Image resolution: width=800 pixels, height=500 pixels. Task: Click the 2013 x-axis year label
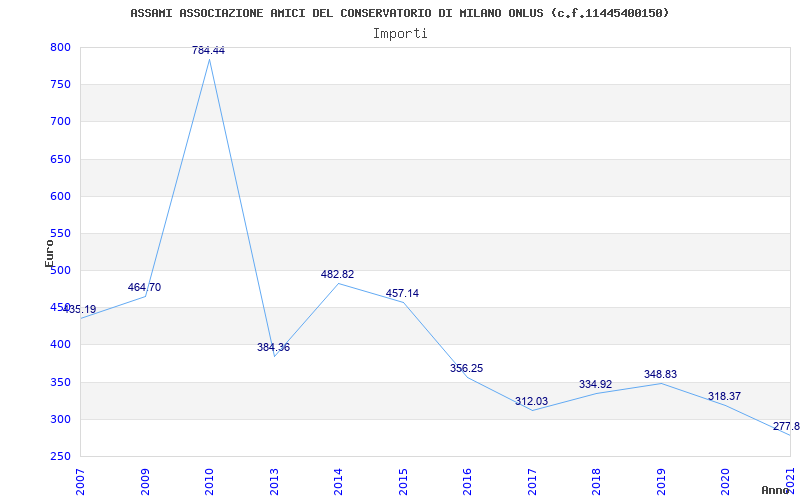pos(274,482)
